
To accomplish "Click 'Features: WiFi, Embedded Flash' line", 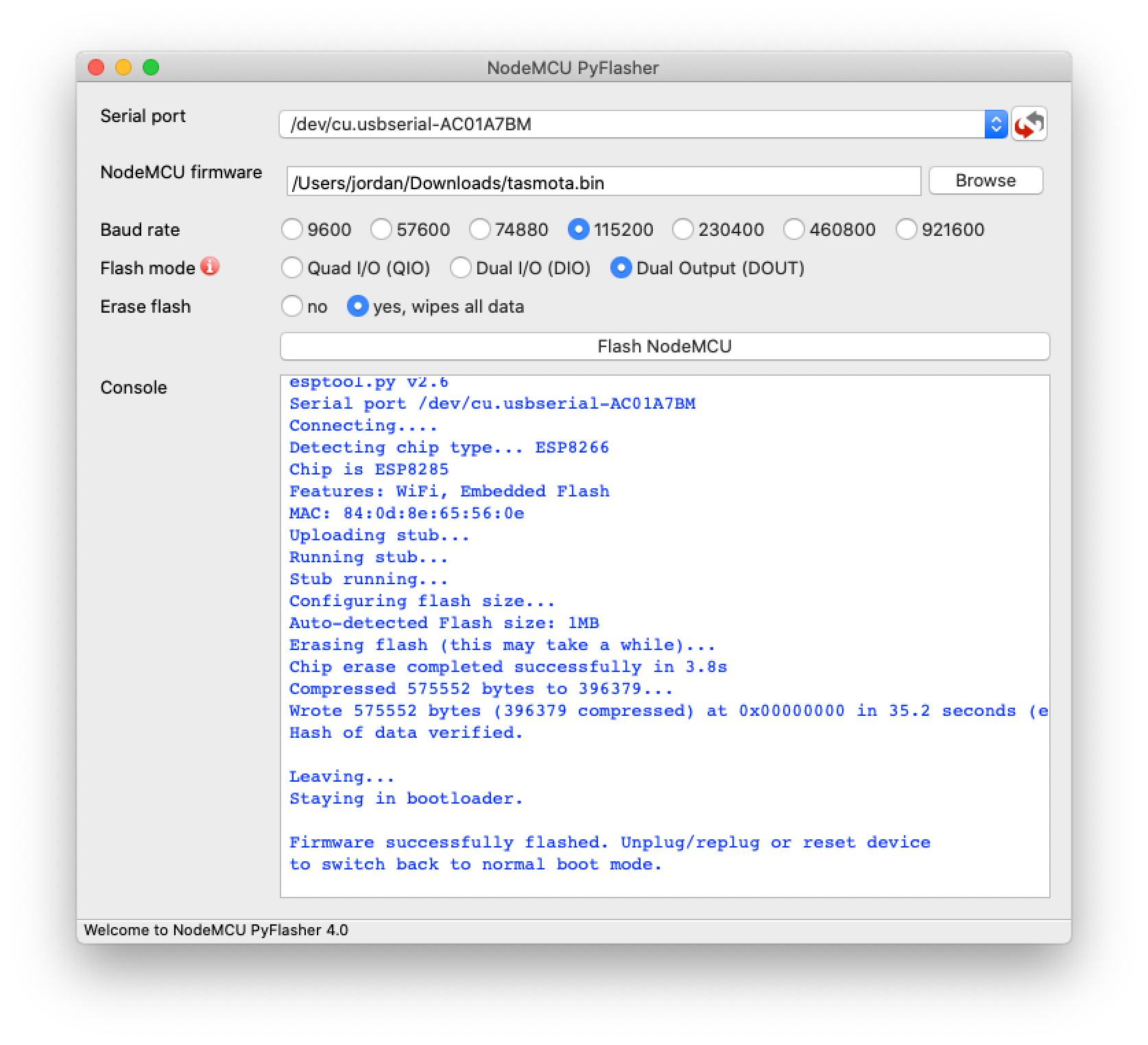I will pyautogui.click(x=449, y=491).
